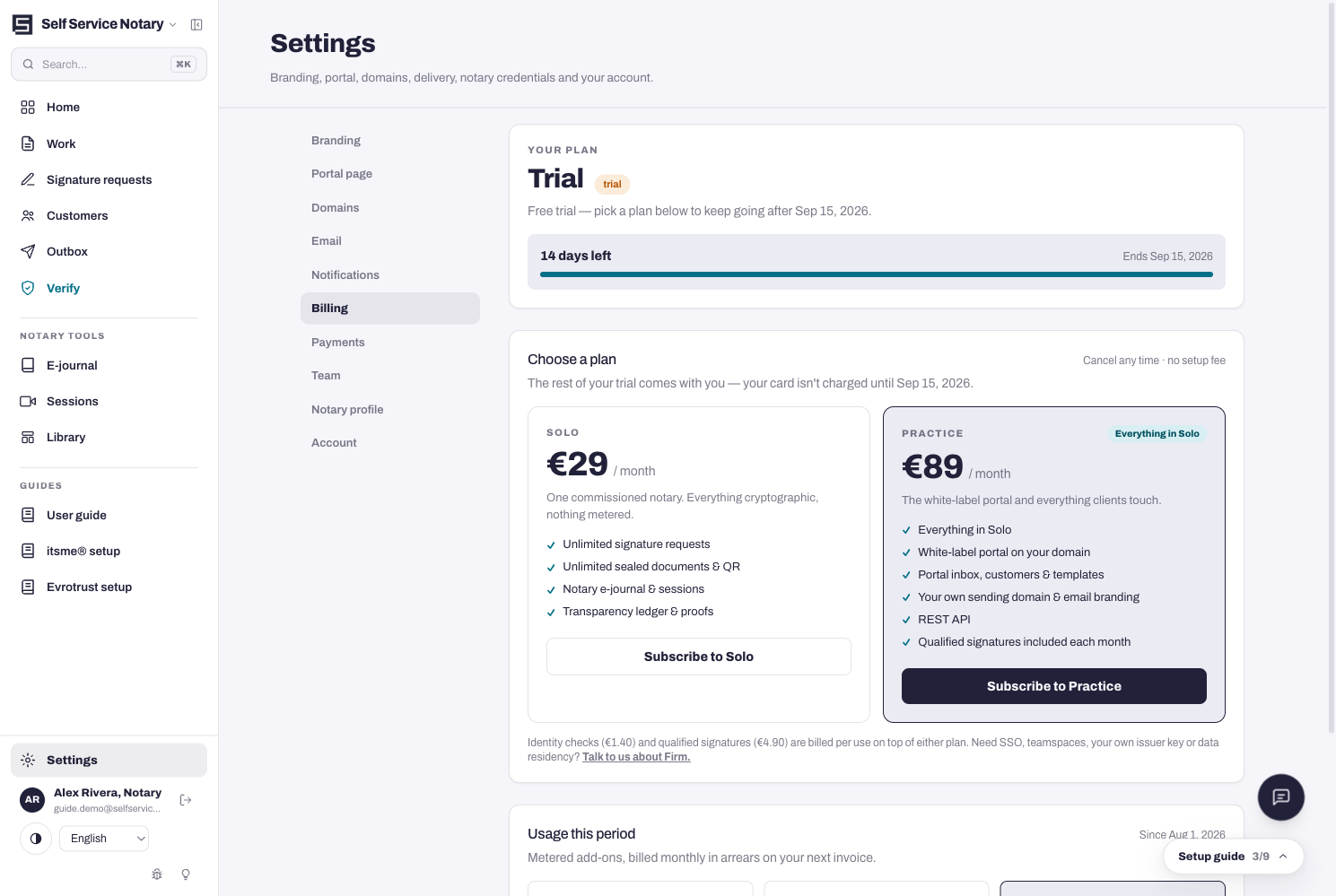Image resolution: width=1336 pixels, height=896 pixels.
Task: Click the lightbulb suggestion icon
Action: [186, 874]
